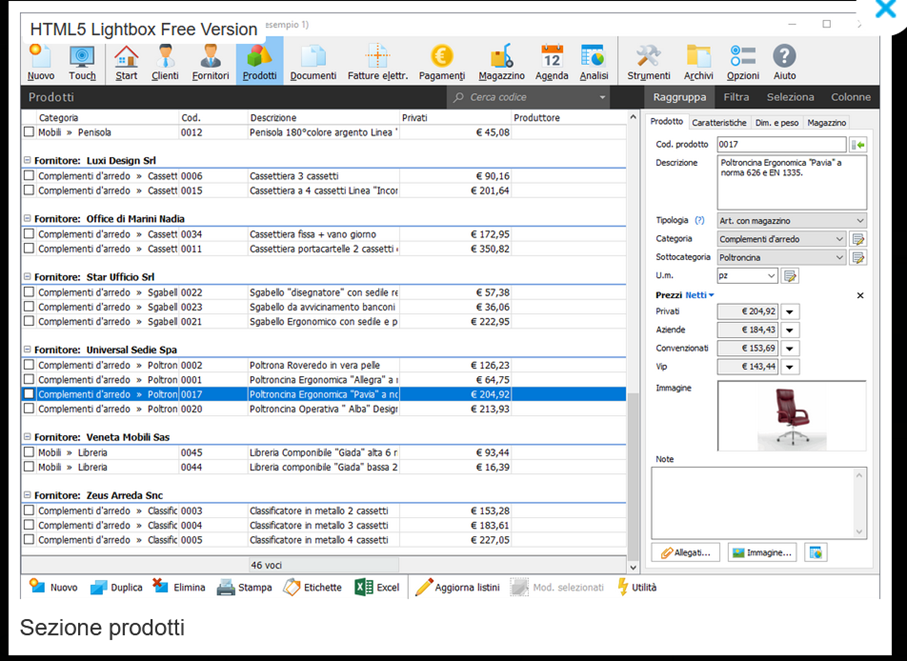Select checkbox for Libreria Componibile Giada alta
The width and height of the screenshot is (907, 661).
click(x=29, y=452)
